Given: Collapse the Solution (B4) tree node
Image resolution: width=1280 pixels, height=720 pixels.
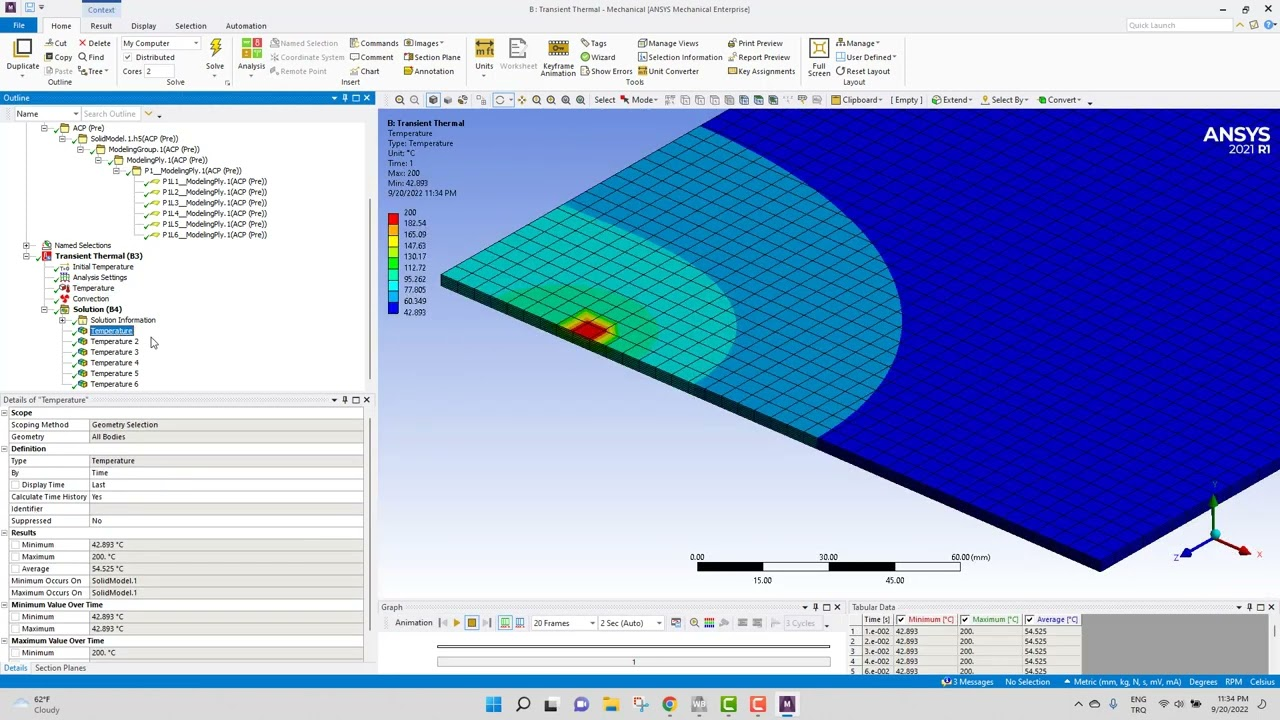Looking at the screenshot, I should click(44, 309).
